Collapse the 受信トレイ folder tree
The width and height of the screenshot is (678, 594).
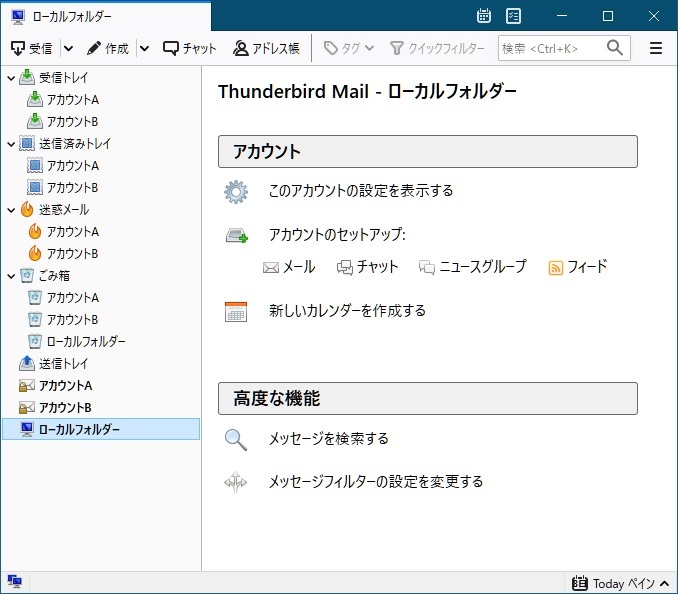point(10,78)
